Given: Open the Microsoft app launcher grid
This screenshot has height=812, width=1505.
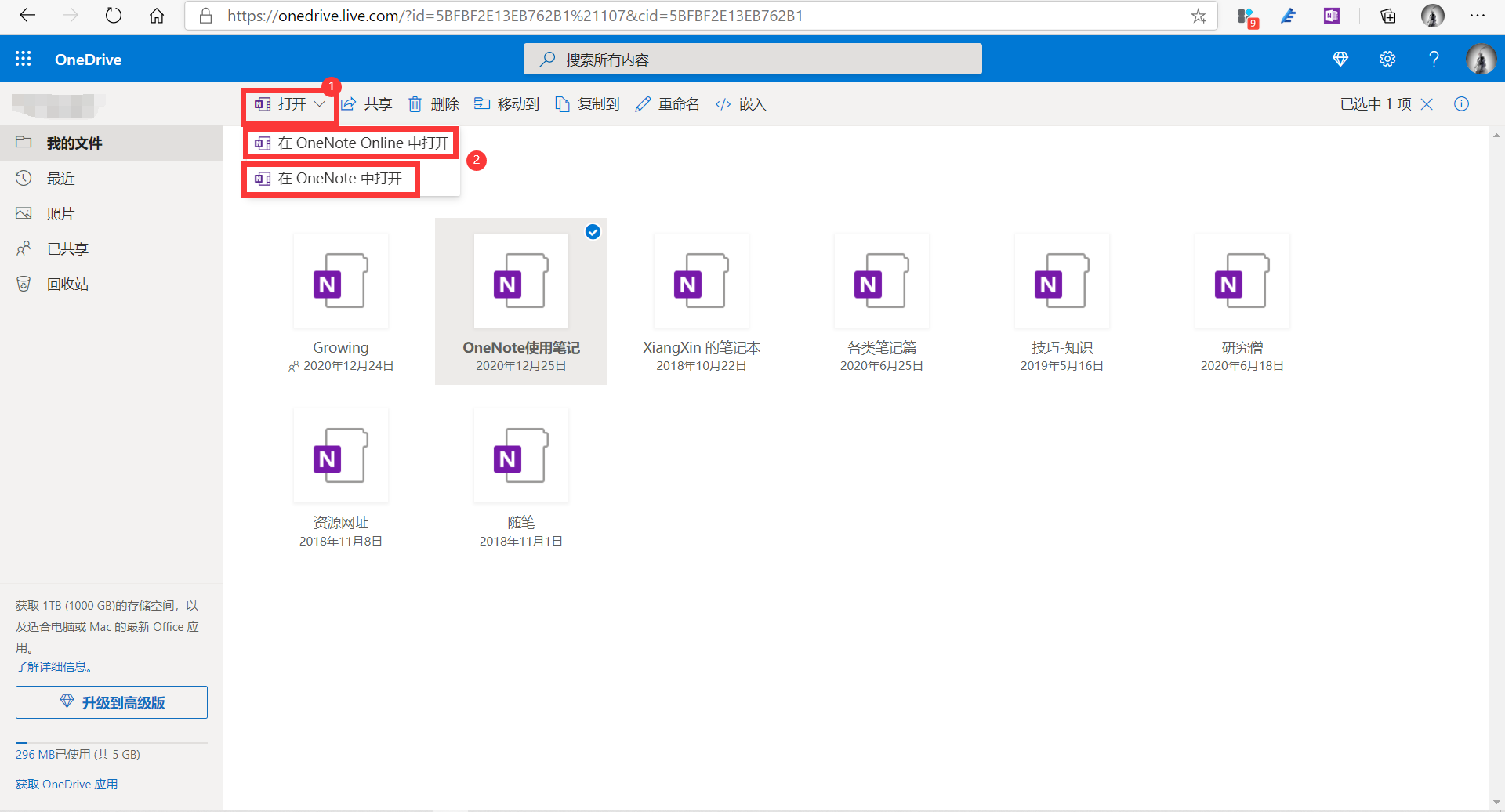Looking at the screenshot, I should [23, 59].
